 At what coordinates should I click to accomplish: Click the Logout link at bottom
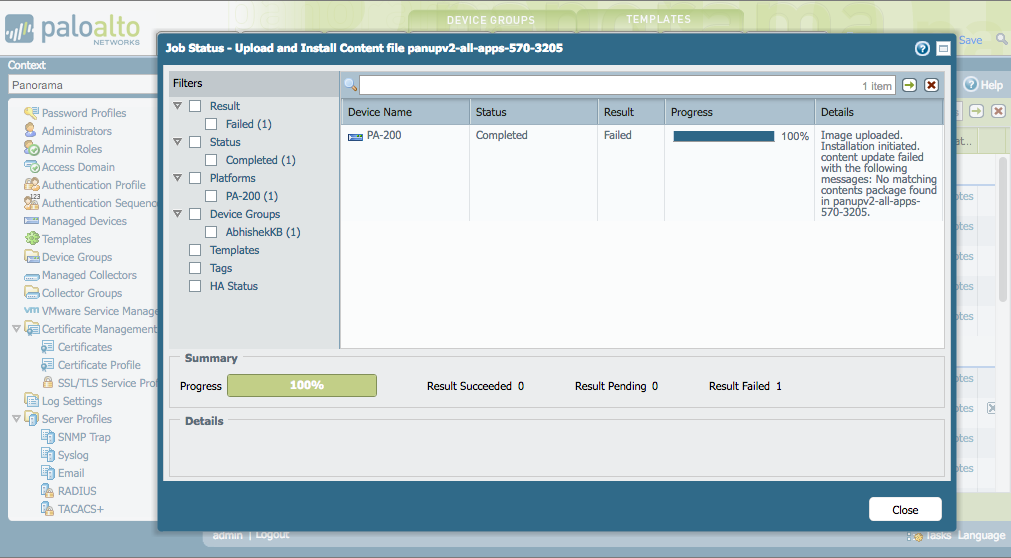[x=272, y=535]
